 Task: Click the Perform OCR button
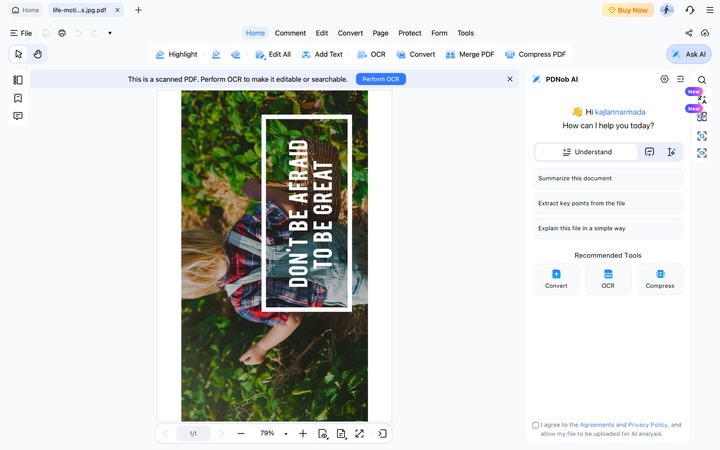(x=381, y=79)
